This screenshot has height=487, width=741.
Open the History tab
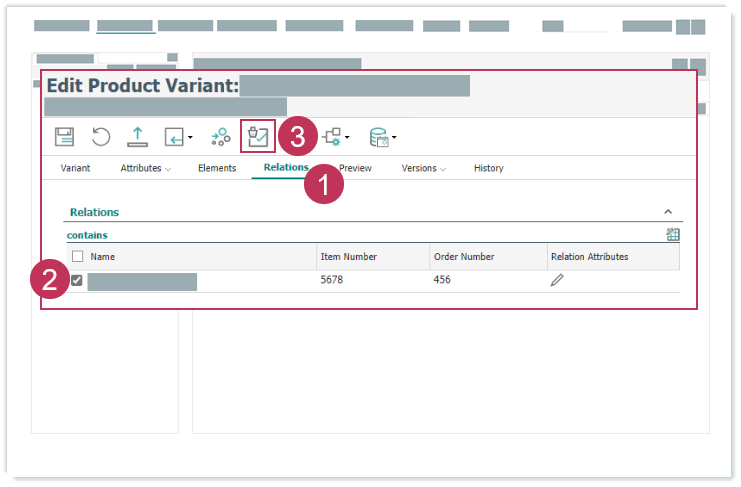[x=488, y=168]
